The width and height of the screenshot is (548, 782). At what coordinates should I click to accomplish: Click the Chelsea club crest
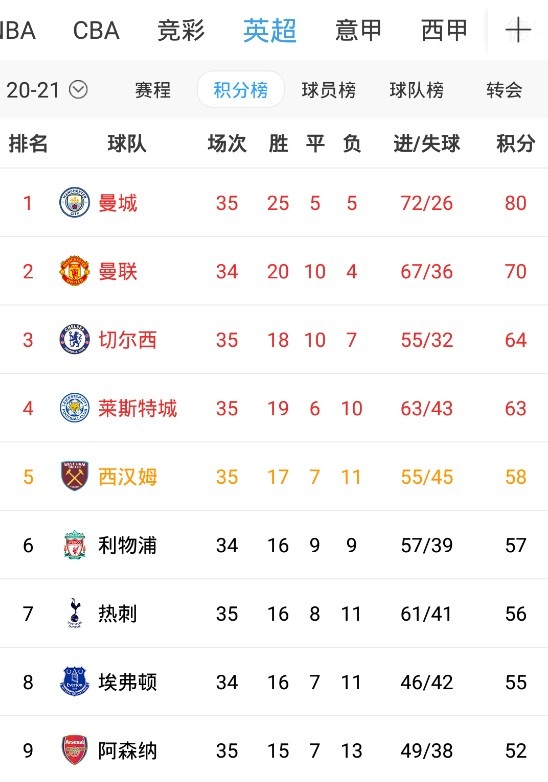tap(74, 339)
